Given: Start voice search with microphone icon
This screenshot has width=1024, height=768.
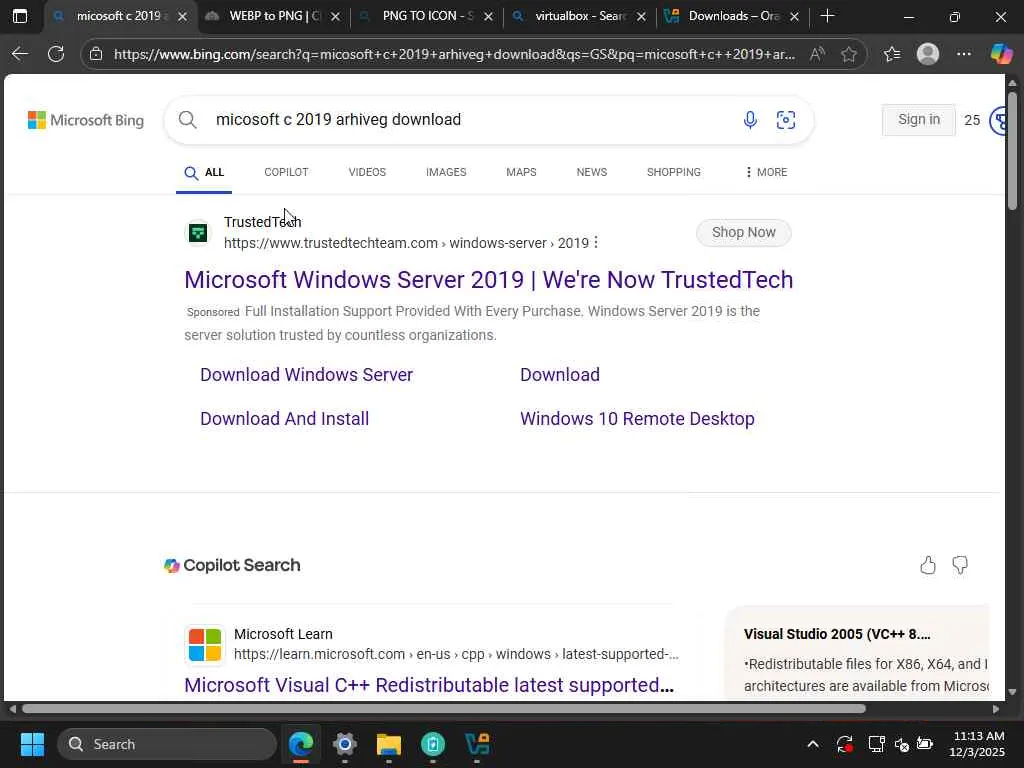Looking at the screenshot, I should 750,120.
